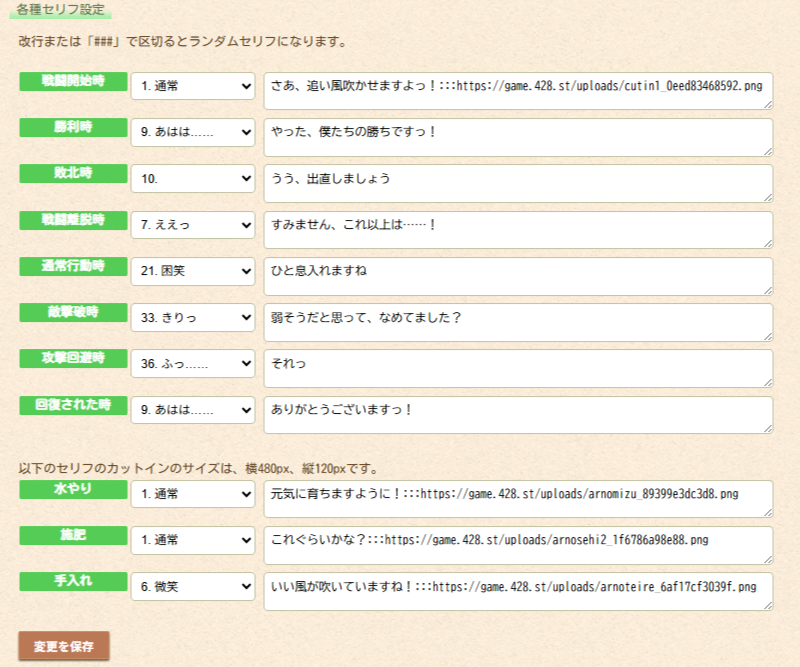Click the text box containing やった、僕たちの勝ちですっ！
Viewport: 800px width, 667px height.
point(517,137)
